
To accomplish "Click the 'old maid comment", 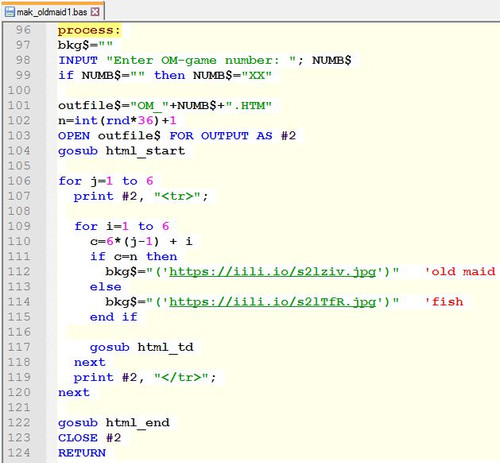I will (x=460, y=271).
